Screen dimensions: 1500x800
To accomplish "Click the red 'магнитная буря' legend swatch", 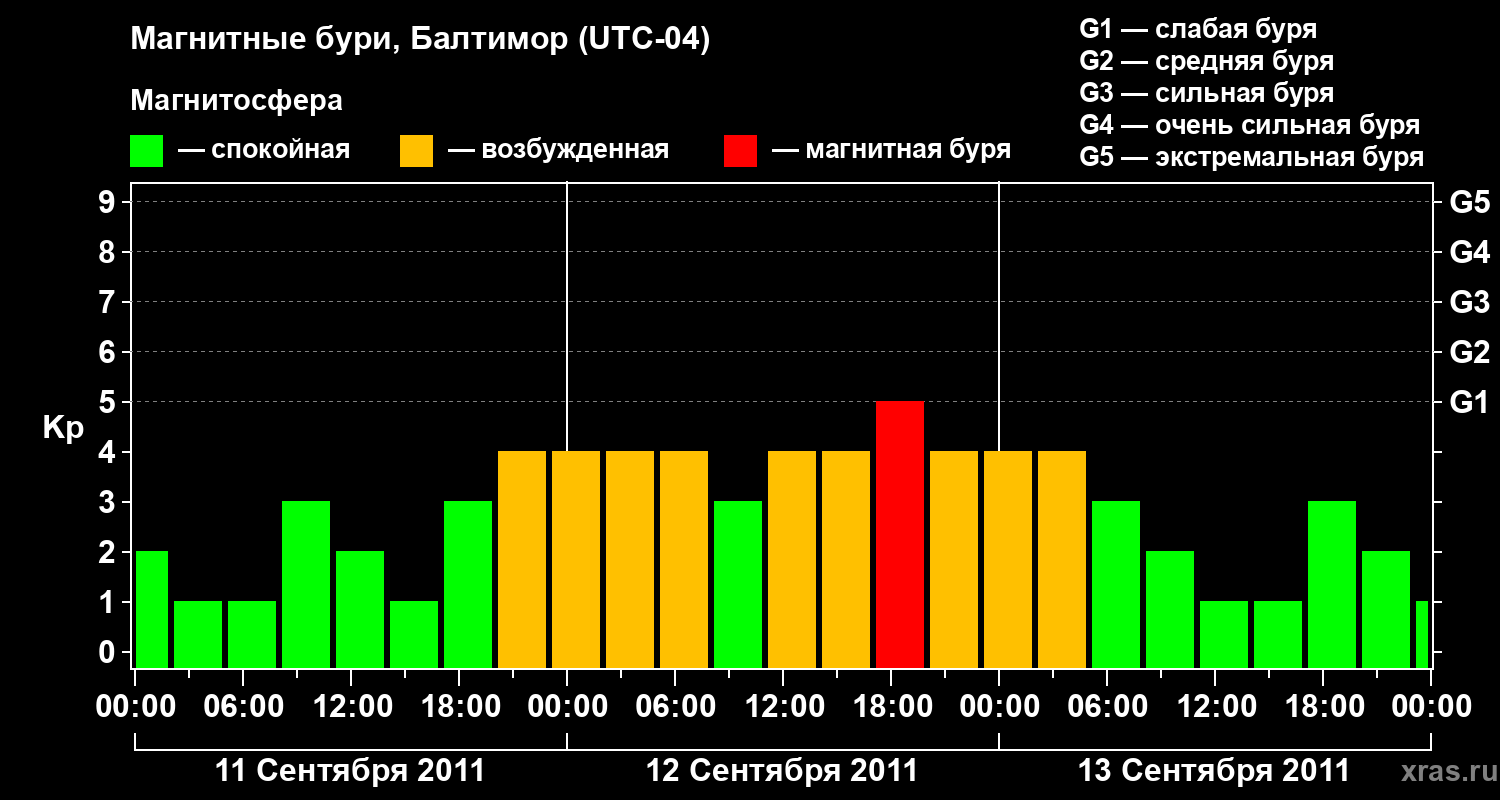I will click(x=741, y=151).
